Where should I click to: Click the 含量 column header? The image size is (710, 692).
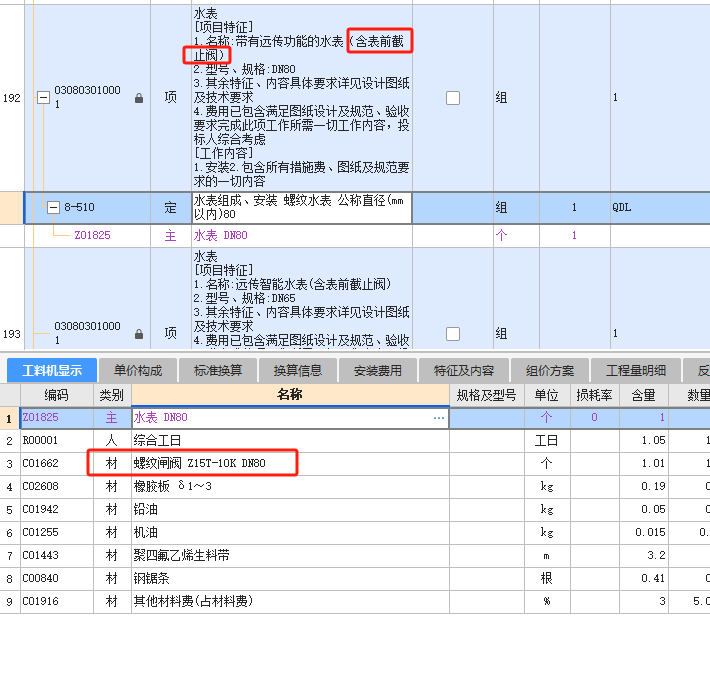point(643,395)
